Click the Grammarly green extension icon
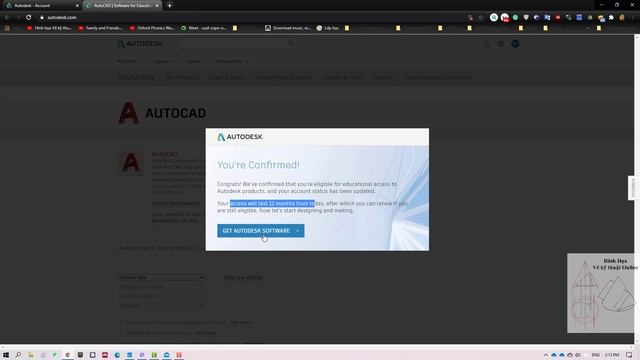The height and width of the screenshot is (360, 640). pyautogui.click(x=516, y=18)
